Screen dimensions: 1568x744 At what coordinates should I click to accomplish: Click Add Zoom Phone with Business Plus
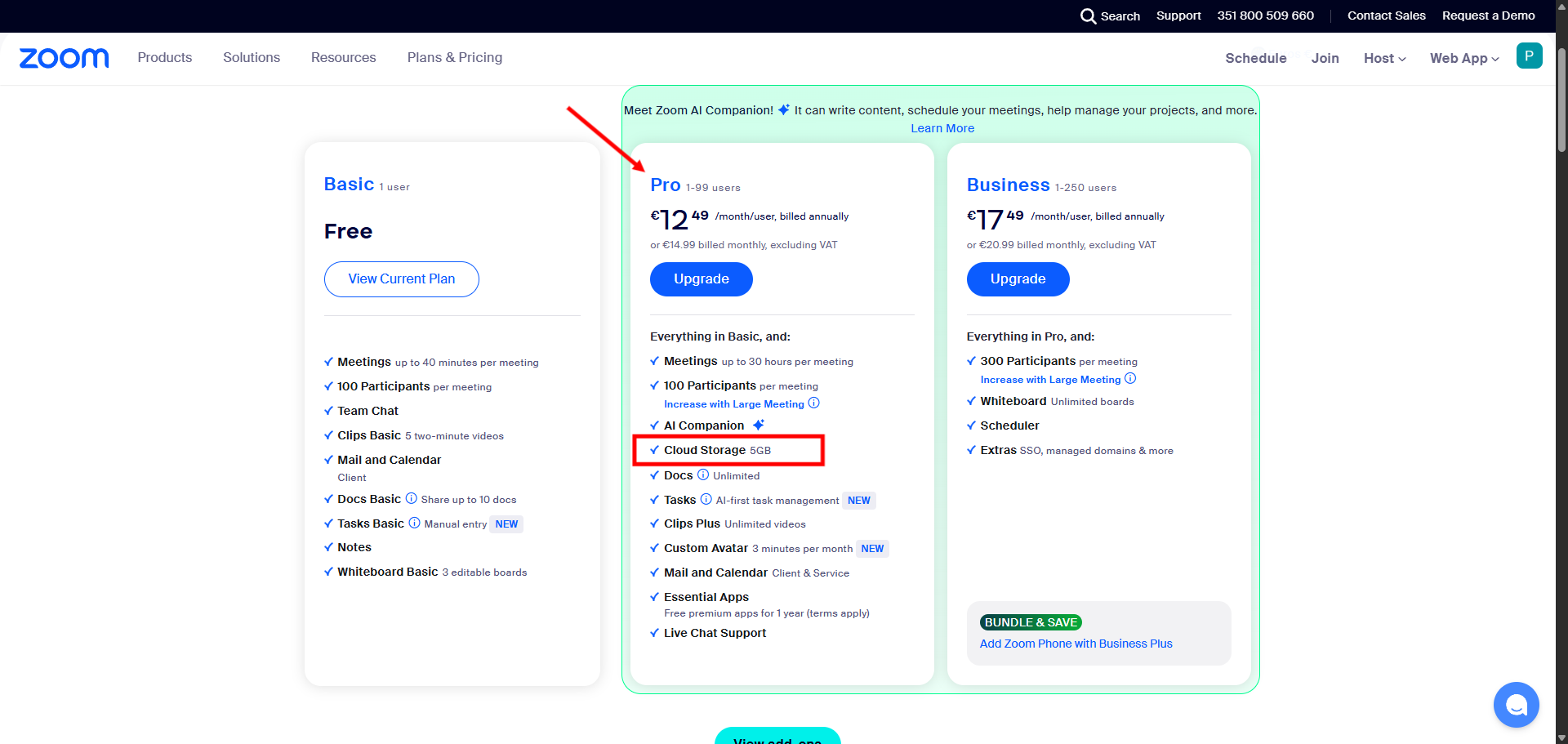[1076, 644]
